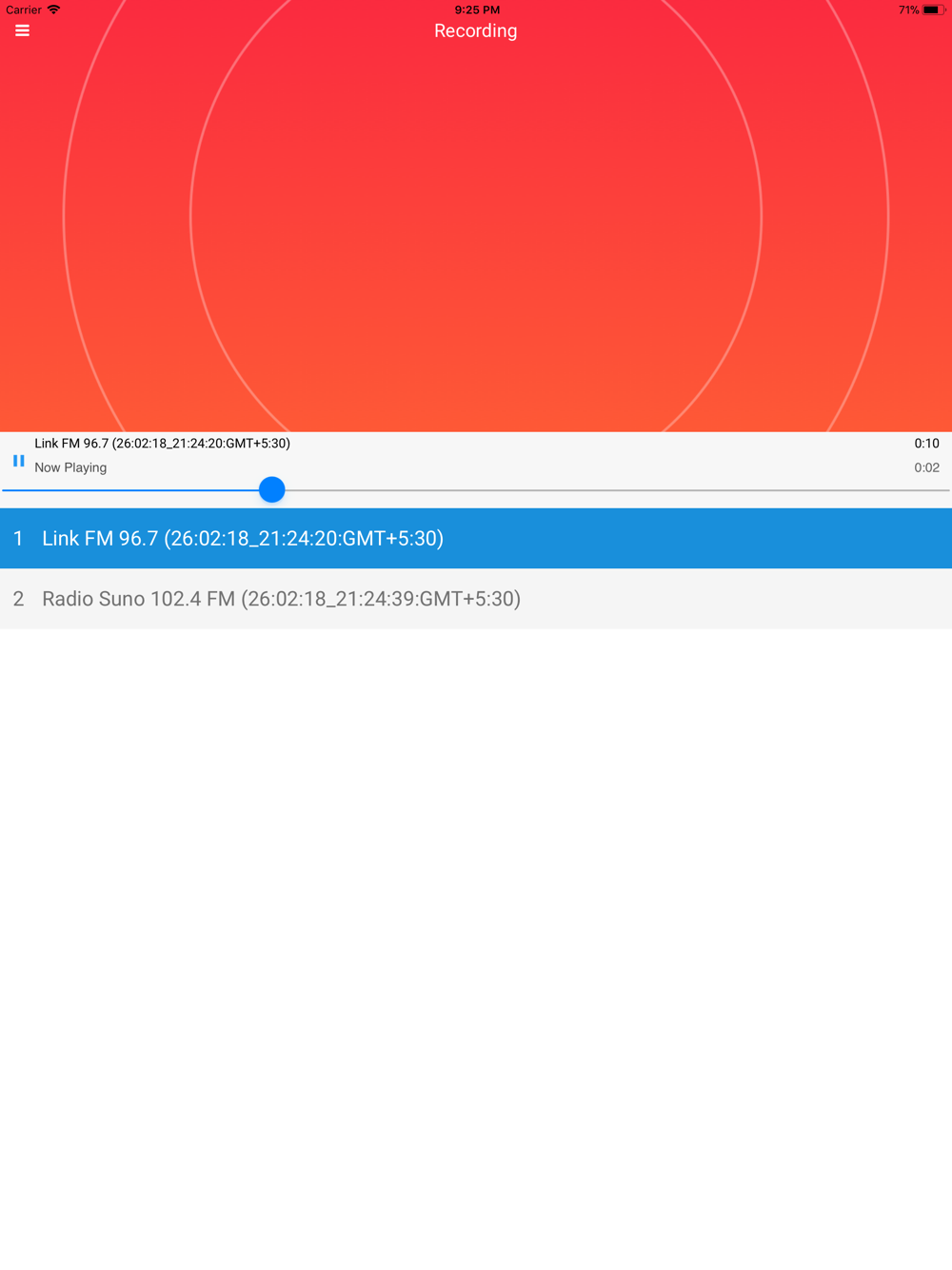Click the now-playing track title text
Viewport: 952px width, 1270px height.
point(163,444)
